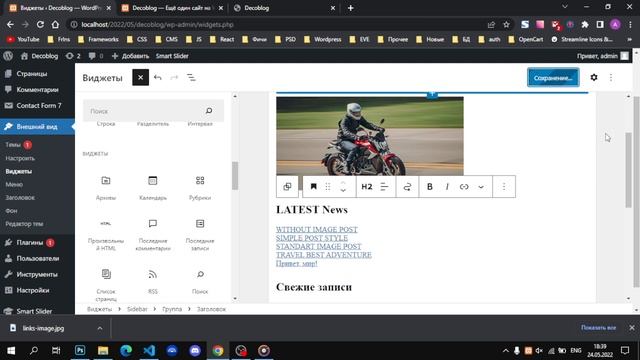Open heading block options menu
This screenshot has width=640, height=360.
coord(504,187)
